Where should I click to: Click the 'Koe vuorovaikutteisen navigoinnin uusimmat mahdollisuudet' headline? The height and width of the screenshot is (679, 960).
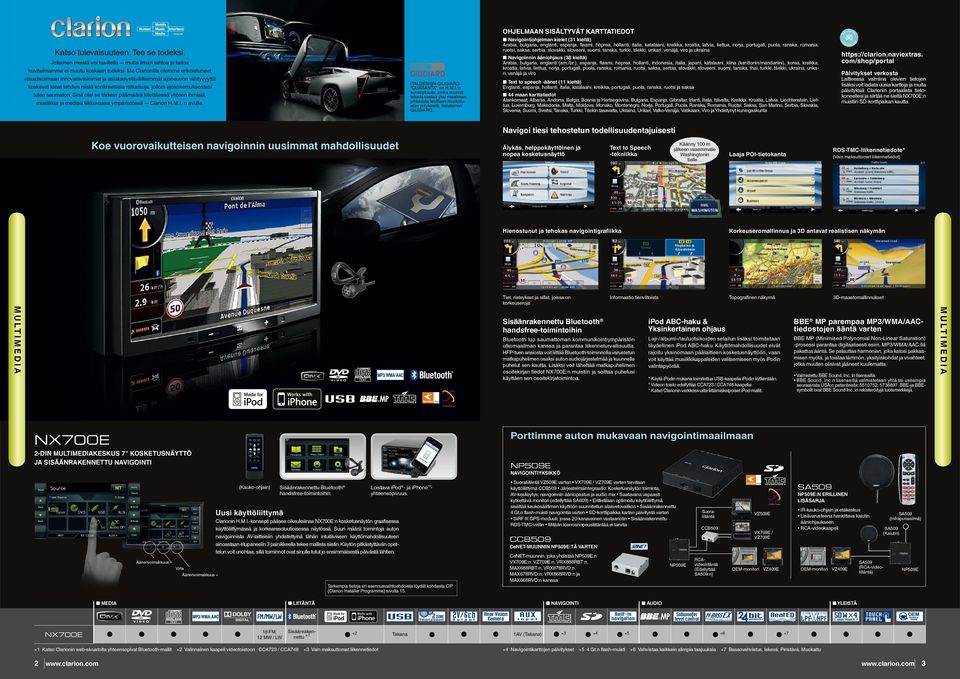click(245, 146)
